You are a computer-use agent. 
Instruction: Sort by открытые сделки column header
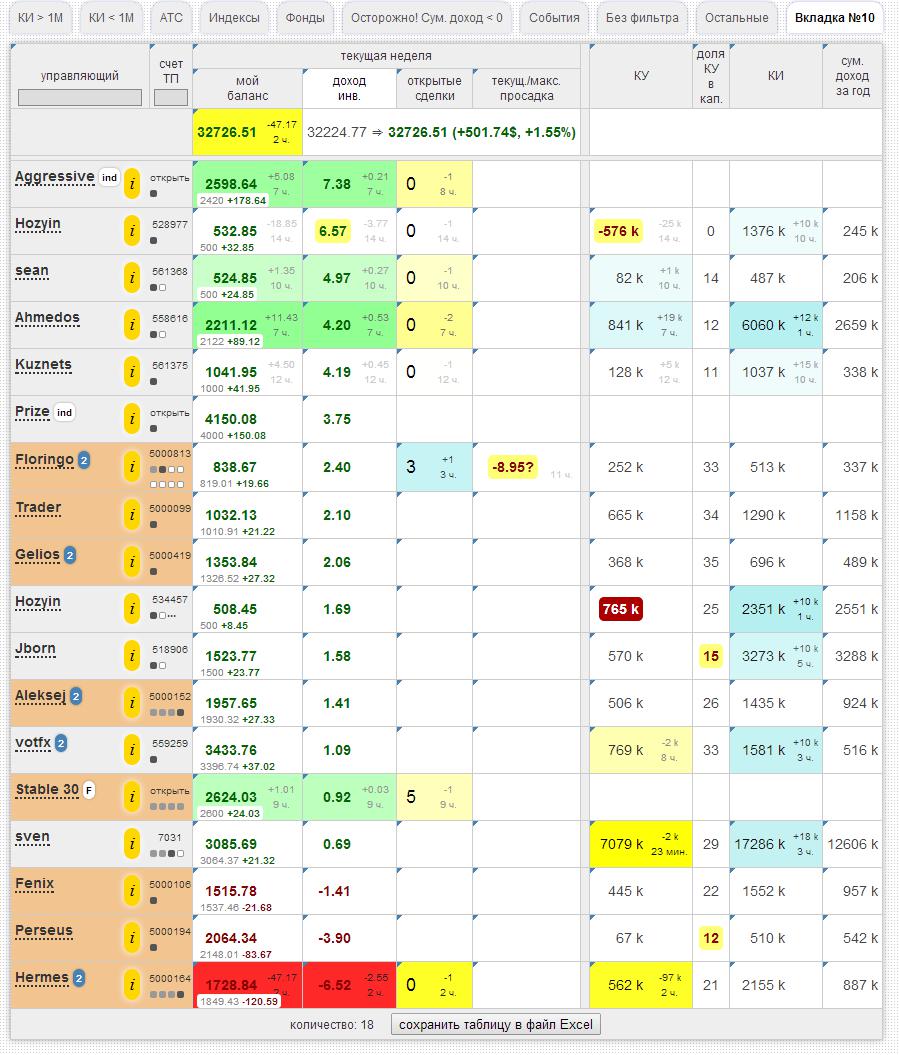pos(435,88)
